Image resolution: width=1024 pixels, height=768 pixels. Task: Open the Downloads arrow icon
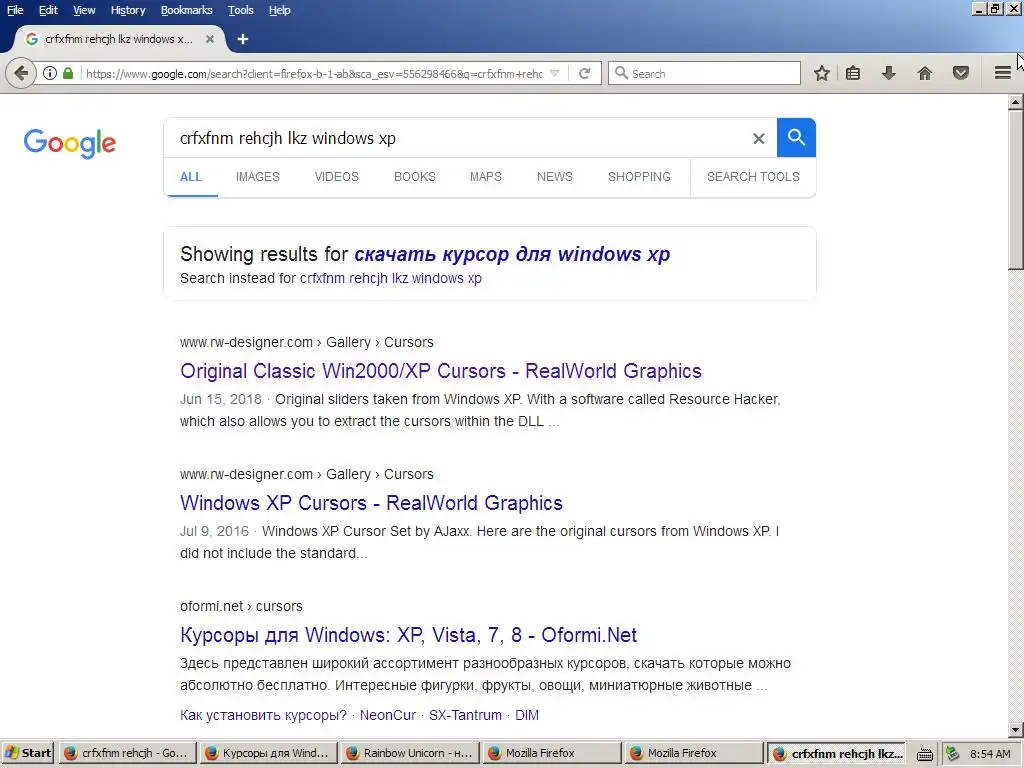click(888, 73)
